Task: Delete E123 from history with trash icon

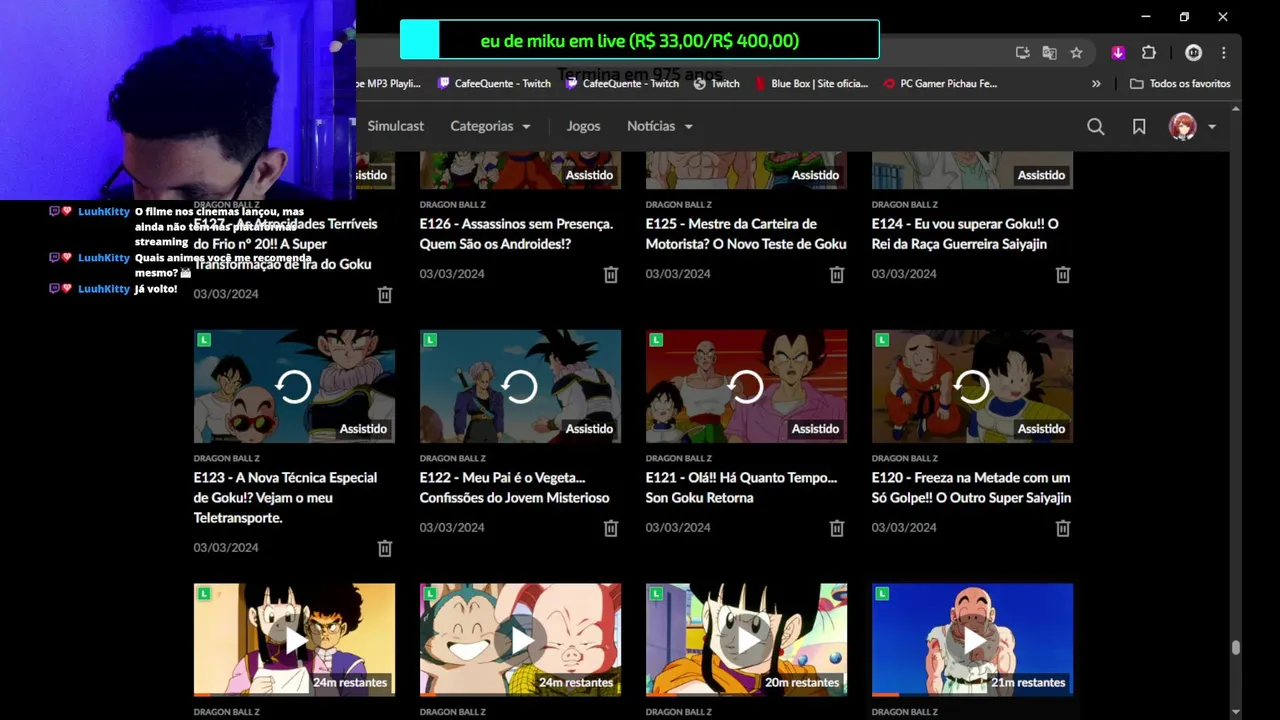Action: click(x=385, y=548)
